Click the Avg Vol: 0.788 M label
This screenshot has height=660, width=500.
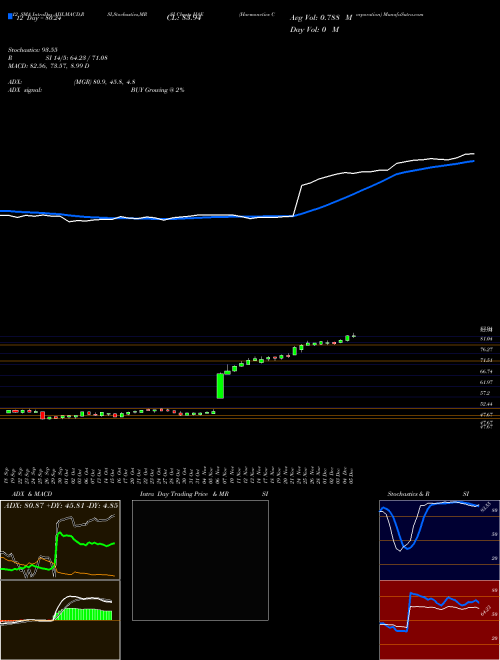[x=321, y=18]
